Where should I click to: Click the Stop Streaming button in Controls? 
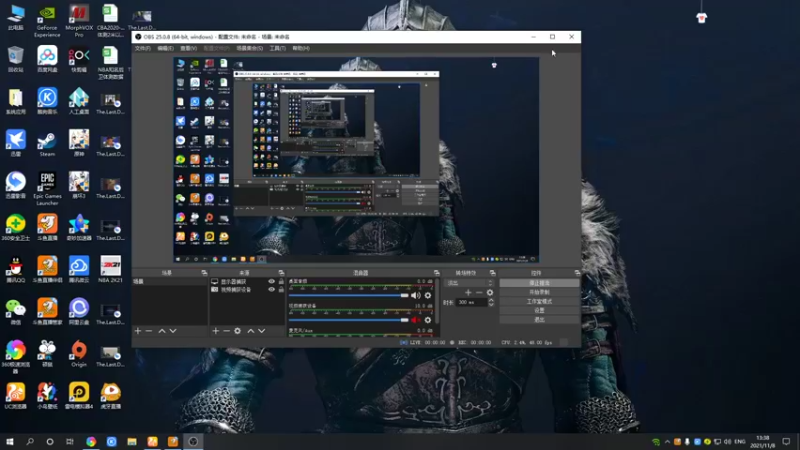point(539,283)
